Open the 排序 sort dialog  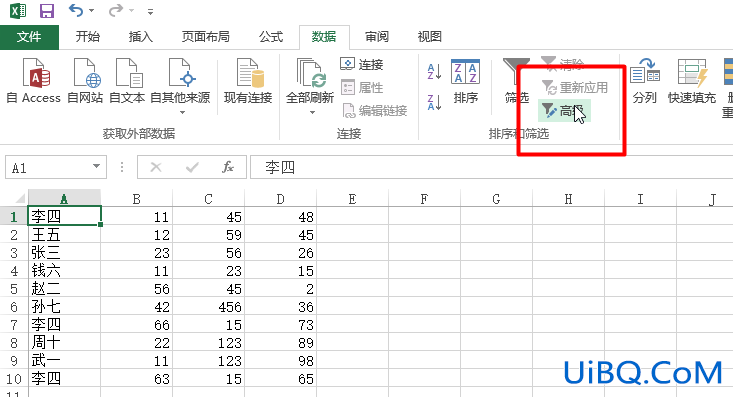(466, 80)
